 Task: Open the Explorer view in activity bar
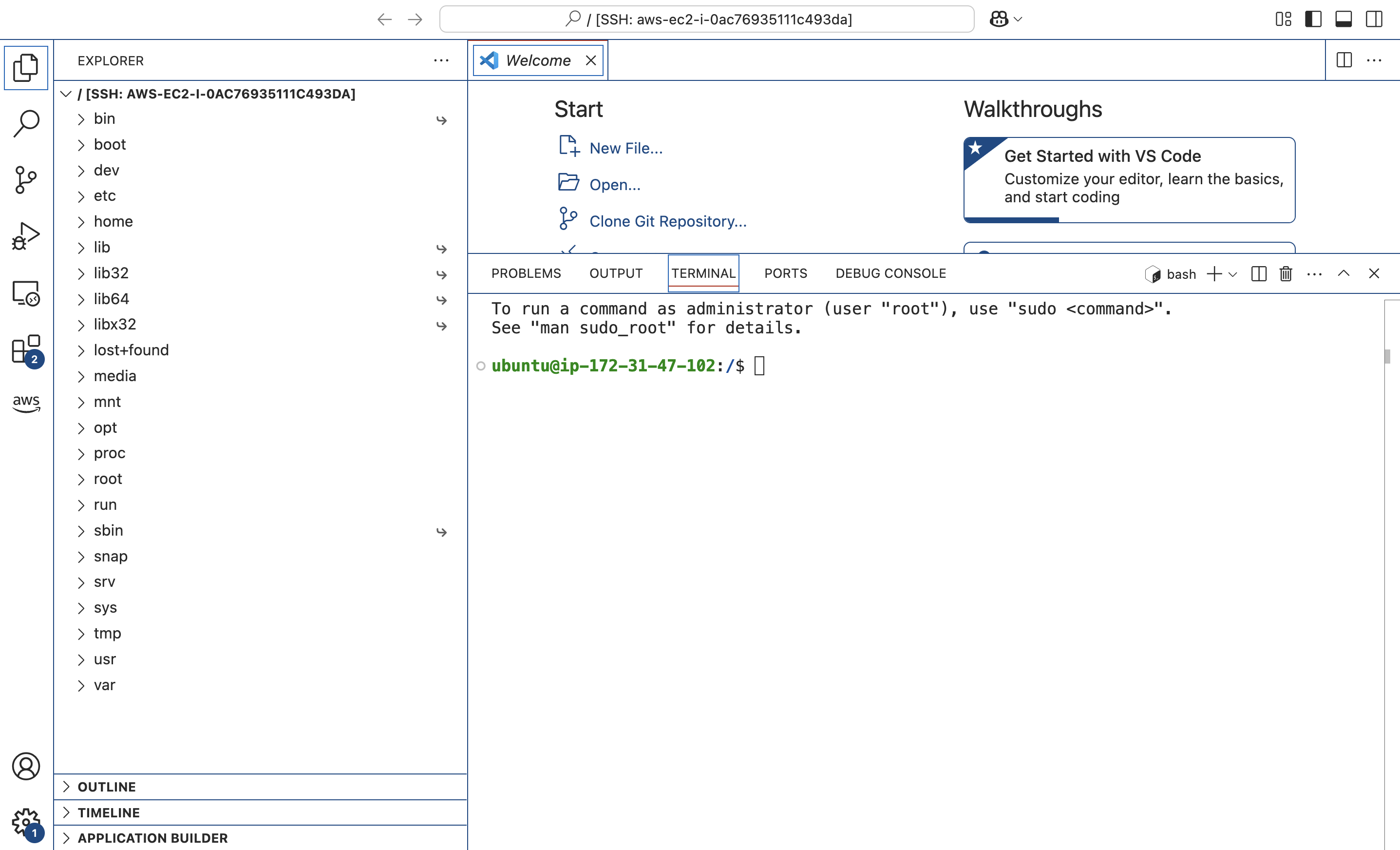coord(25,68)
